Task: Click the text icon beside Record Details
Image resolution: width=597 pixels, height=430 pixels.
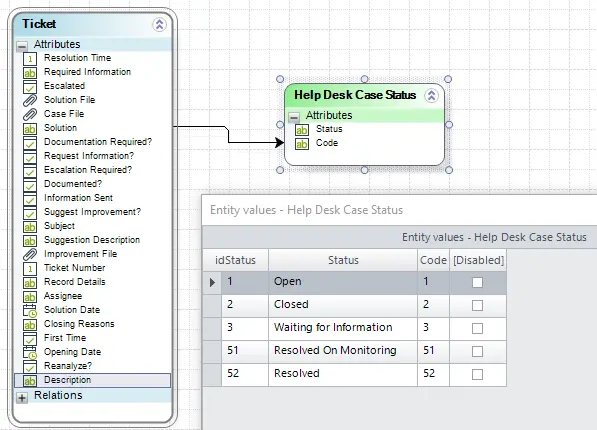Action: [x=30, y=283]
